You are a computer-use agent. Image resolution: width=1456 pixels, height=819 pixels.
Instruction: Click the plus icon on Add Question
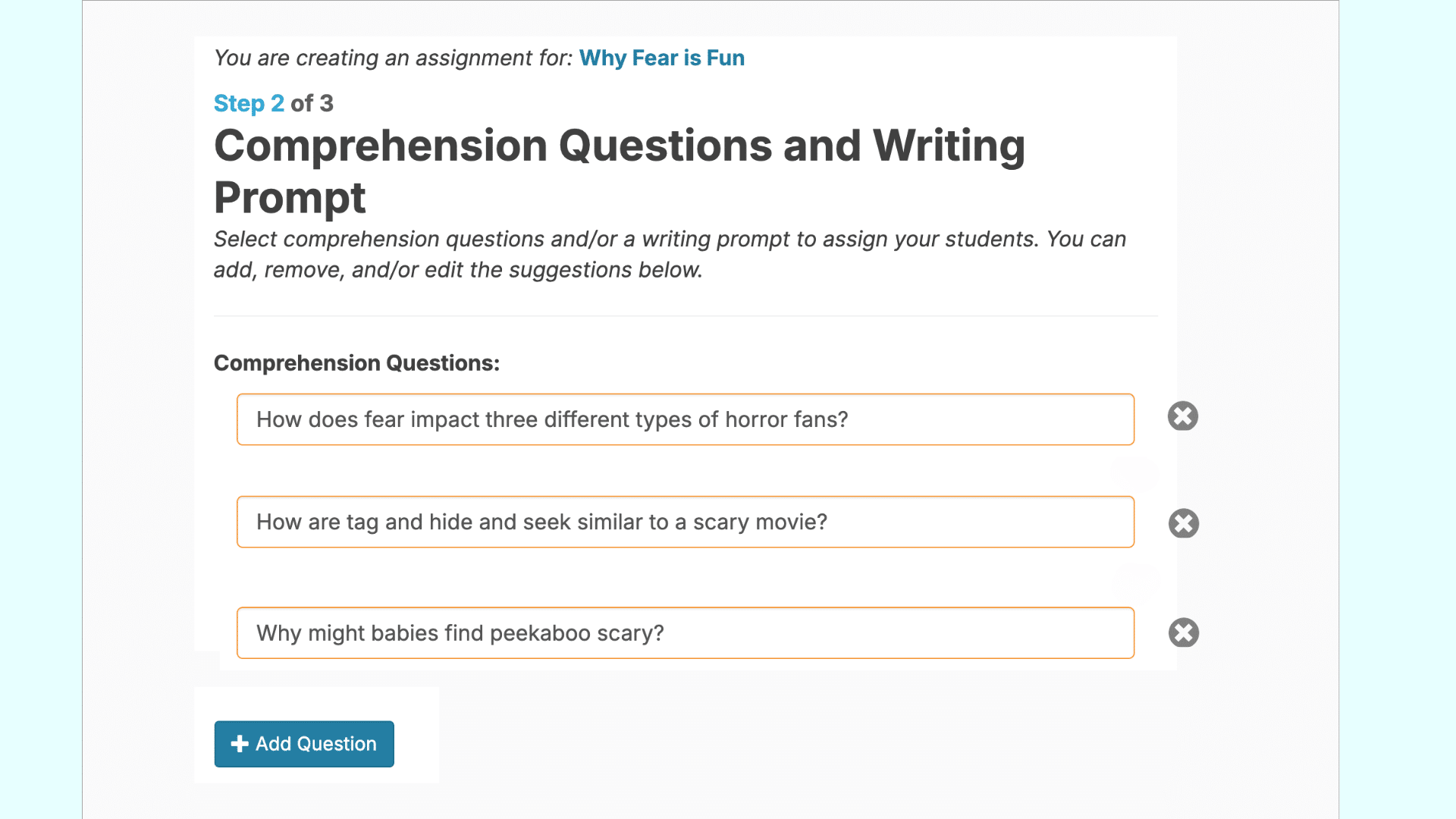click(x=240, y=744)
